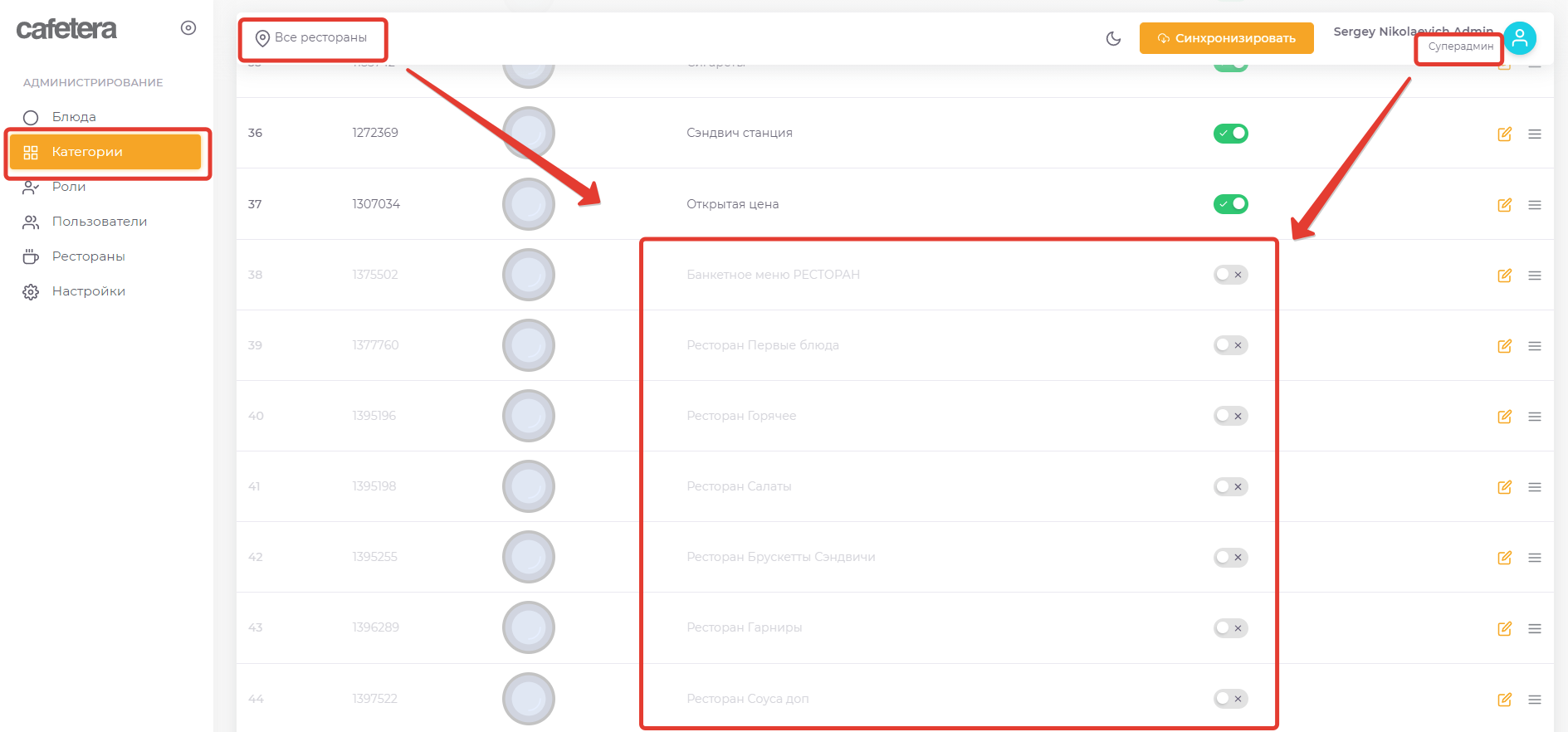
Task: Open the Блюда menu section
Action: [74, 117]
